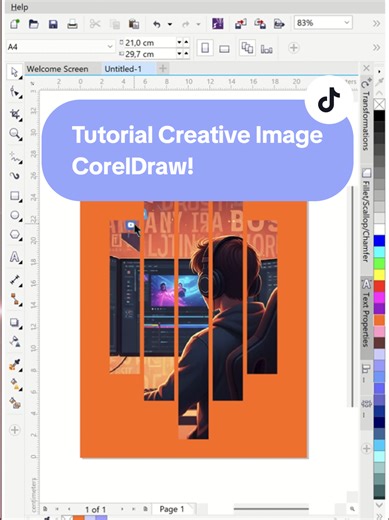Open the Fillet/Scallop/Chamfer docker tab
389x520 pixels.
pyautogui.click(x=366, y=215)
